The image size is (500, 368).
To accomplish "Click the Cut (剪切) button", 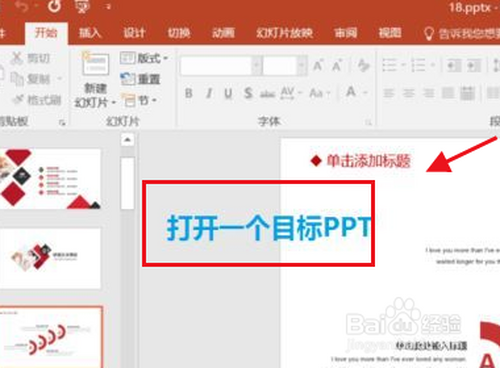I will coord(31,58).
